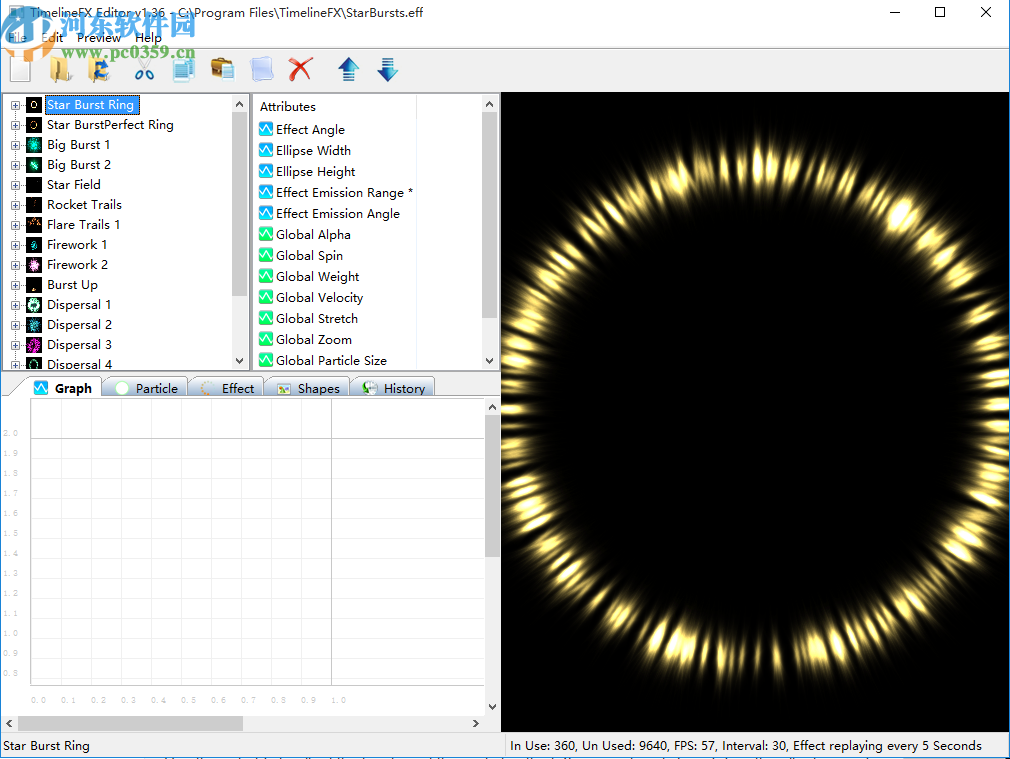Click the briefcase paste toolbar icon
Image resolution: width=1010 pixels, height=759 pixels.
(x=222, y=69)
